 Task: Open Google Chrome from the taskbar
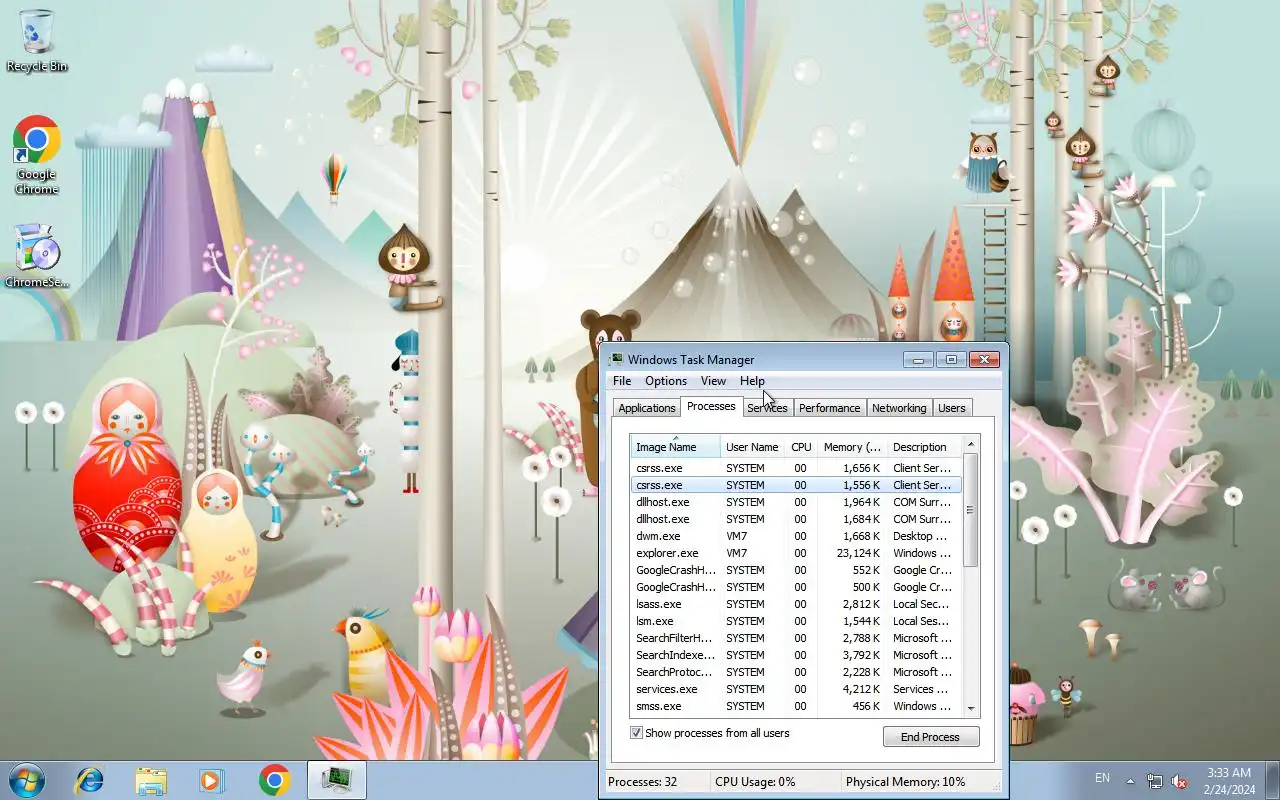click(x=274, y=780)
